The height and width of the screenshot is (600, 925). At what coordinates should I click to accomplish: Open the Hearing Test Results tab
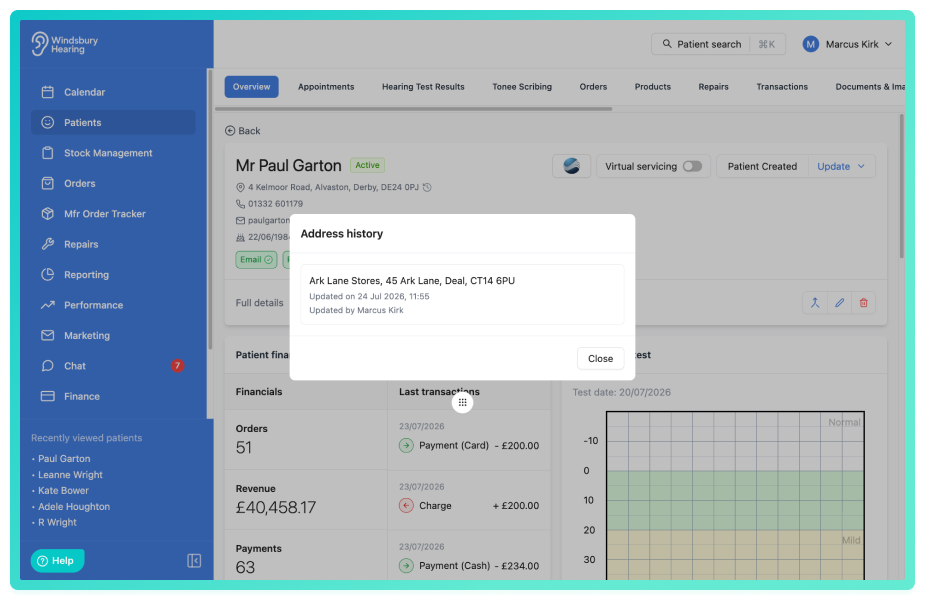click(423, 87)
